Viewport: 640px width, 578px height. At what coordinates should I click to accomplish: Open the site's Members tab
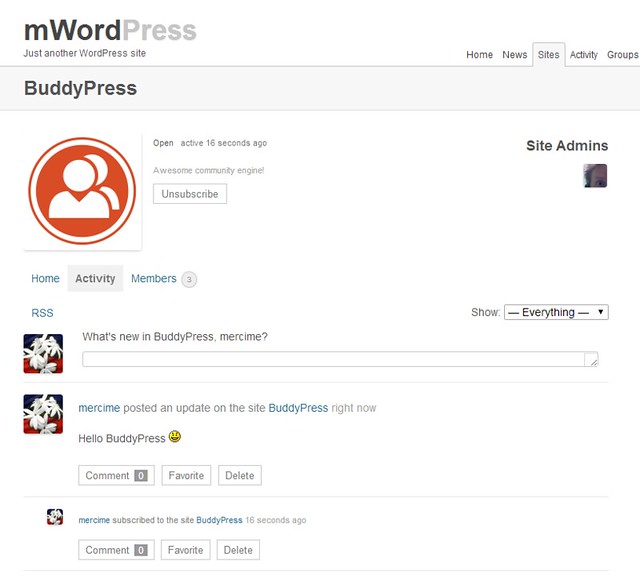(x=154, y=278)
